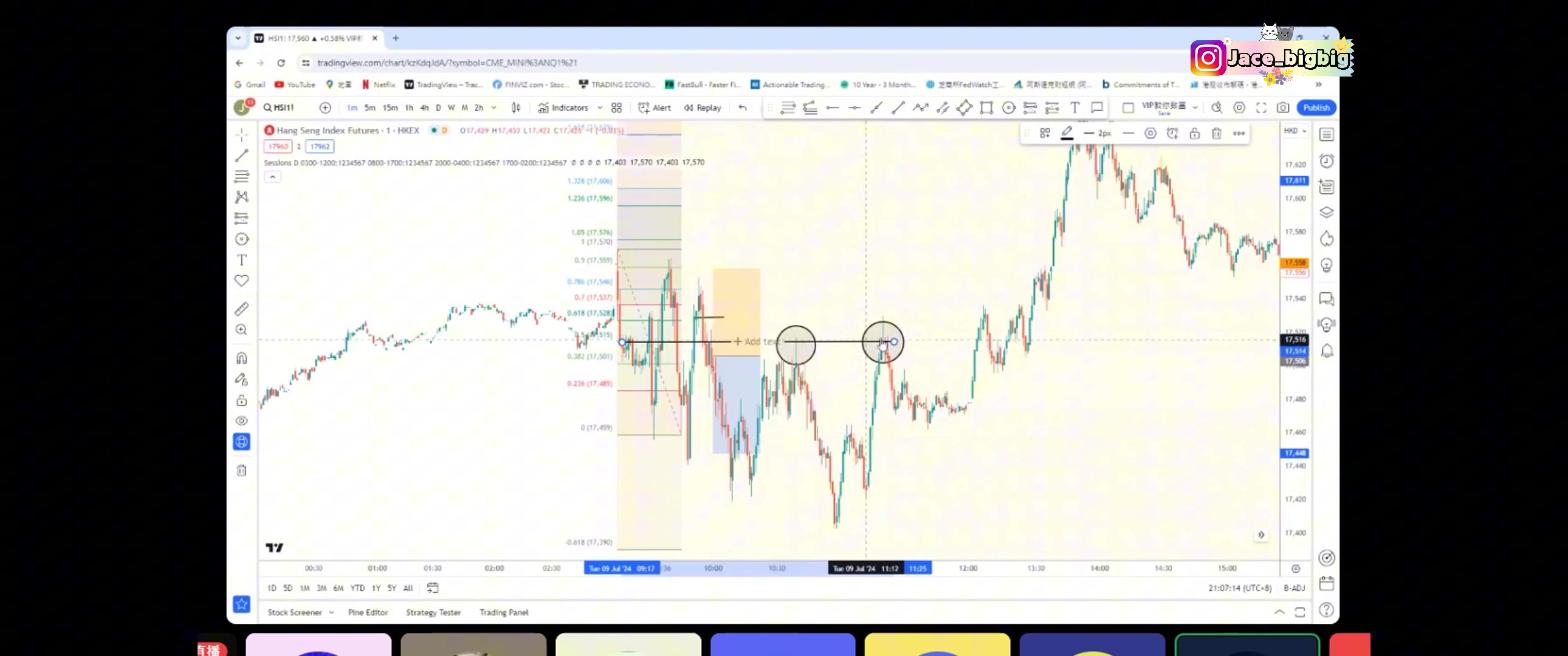Viewport: 1568px width, 656px height.
Task: Lock the selected drawing
Action: click(1194, 133)
